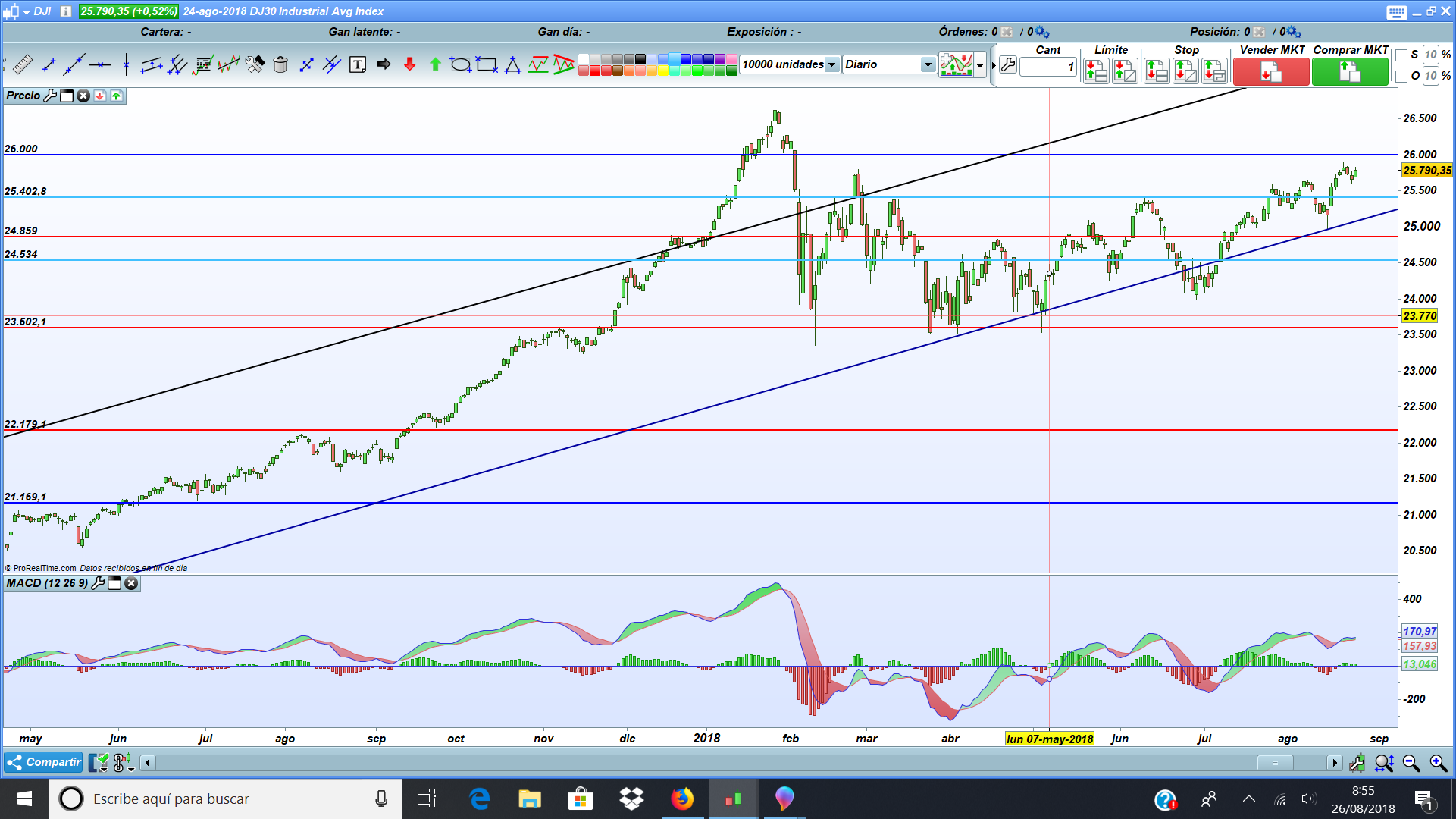Click the Compartir share button

coord(44,762)
